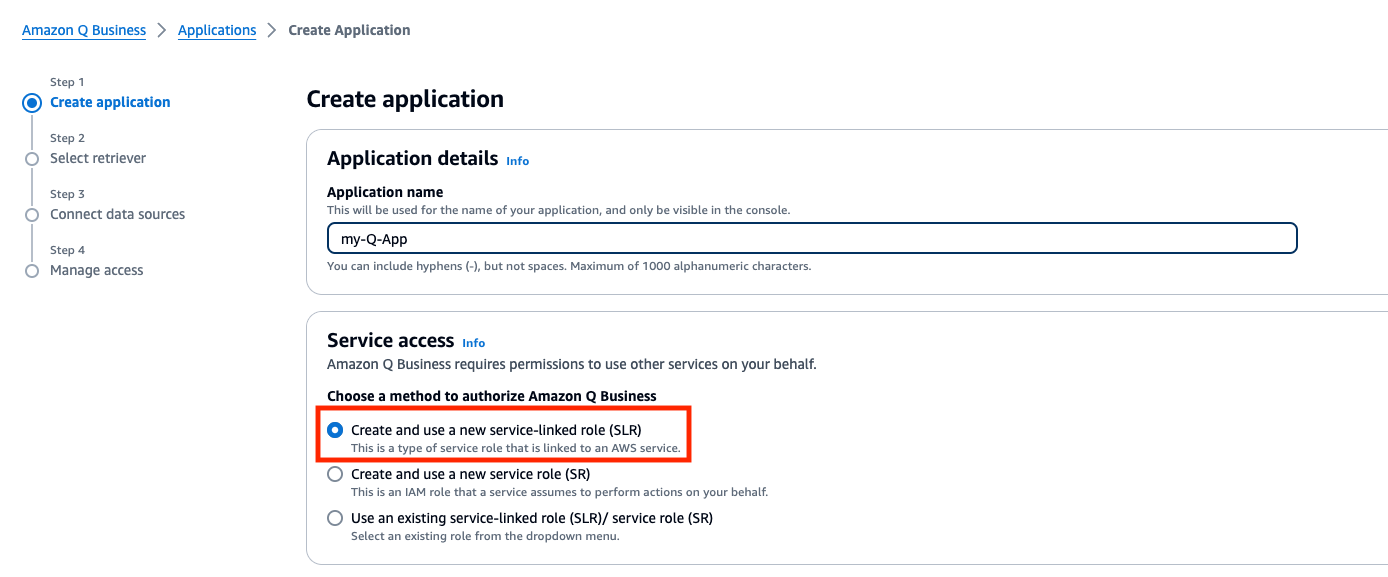Select Step 1 Create application in wizard
The image size is (1388, 577).
(x=110, y=102)
